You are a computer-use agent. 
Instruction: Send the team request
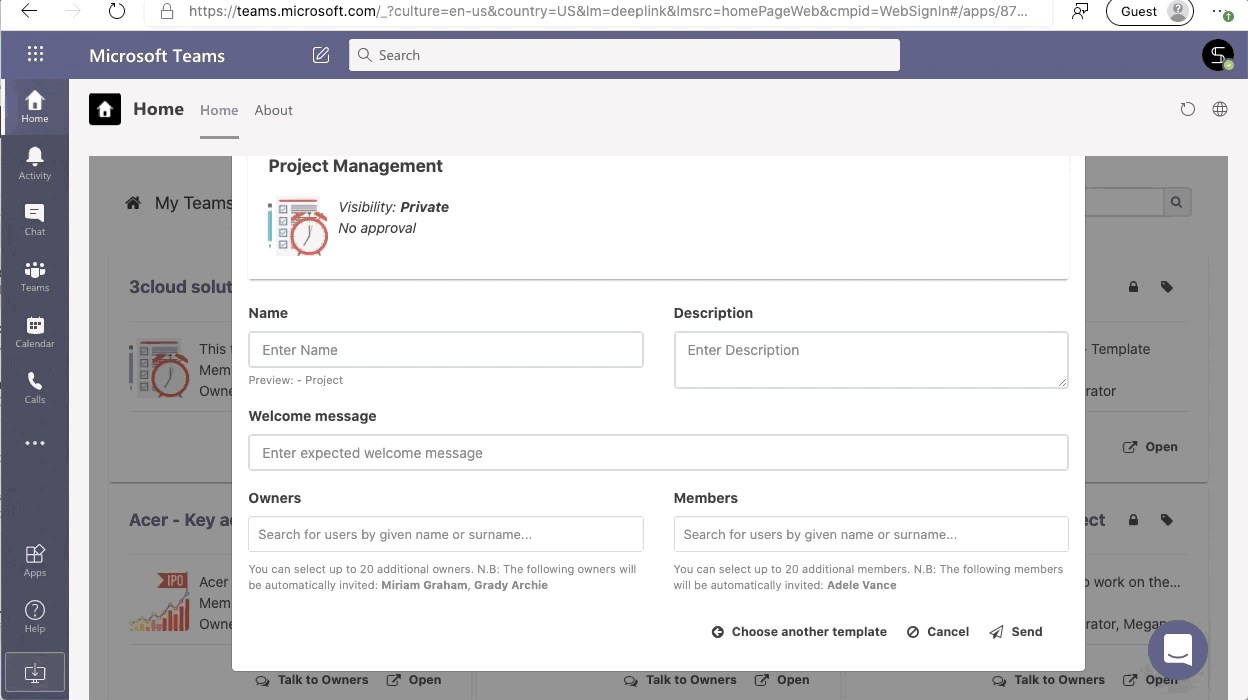[1016, 632]
